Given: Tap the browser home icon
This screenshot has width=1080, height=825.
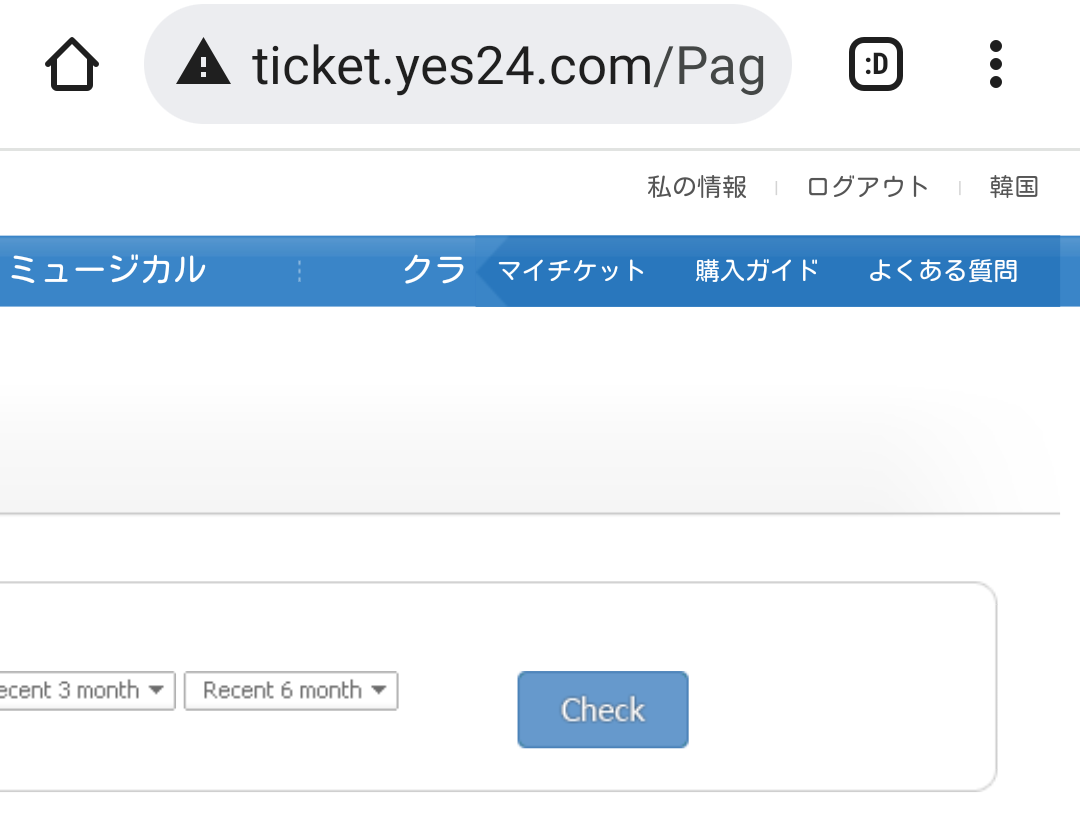Looking at the screenshot, I should pos(72,65).
